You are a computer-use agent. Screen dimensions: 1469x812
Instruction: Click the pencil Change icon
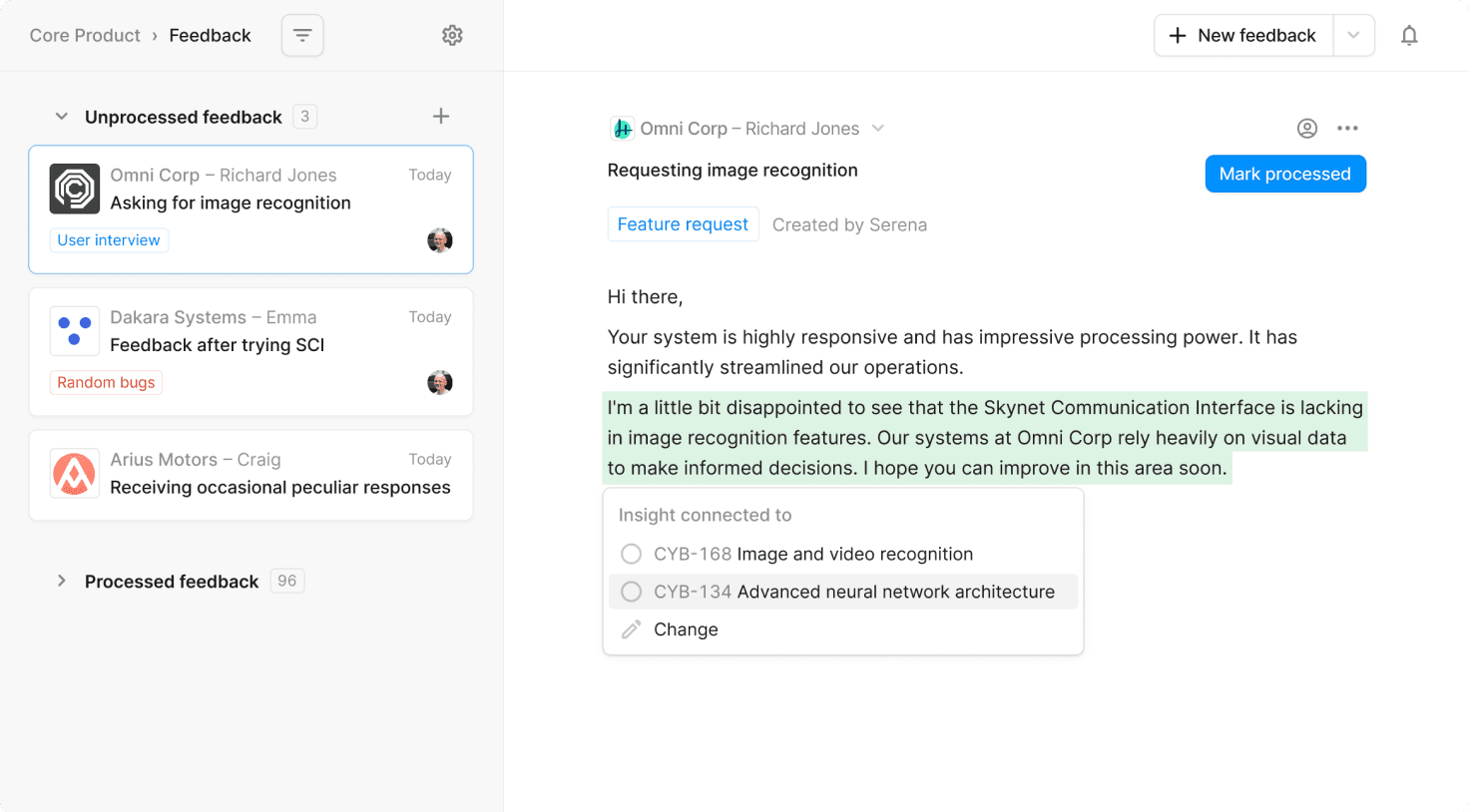coord(631,629)
